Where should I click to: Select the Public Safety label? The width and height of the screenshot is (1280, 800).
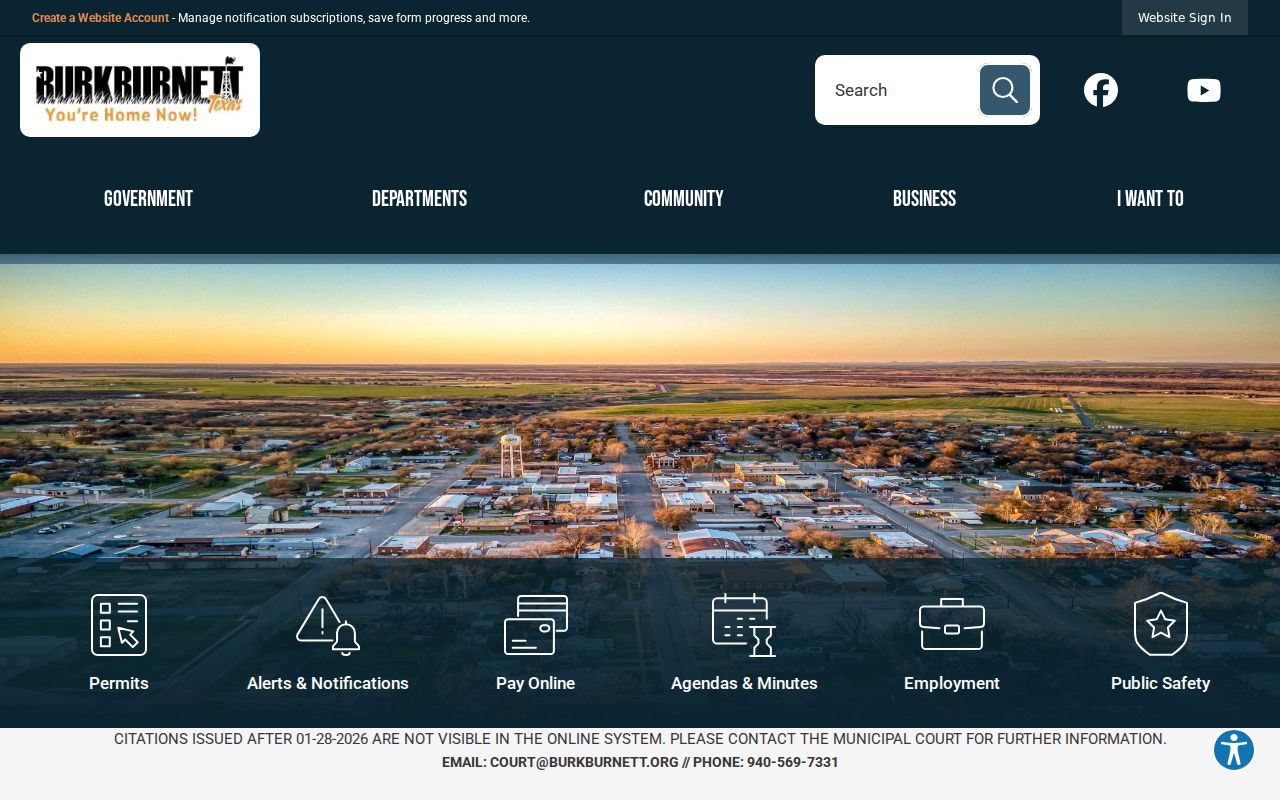click(x=1161, y=683)
